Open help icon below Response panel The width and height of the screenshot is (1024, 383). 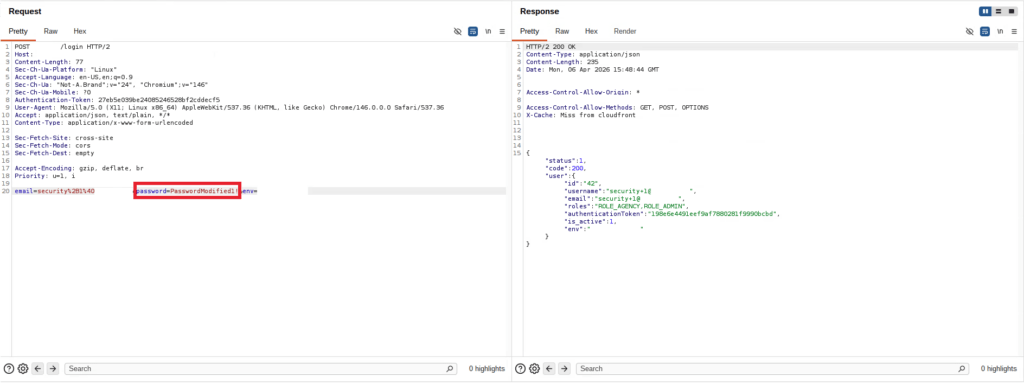(521, 369)
